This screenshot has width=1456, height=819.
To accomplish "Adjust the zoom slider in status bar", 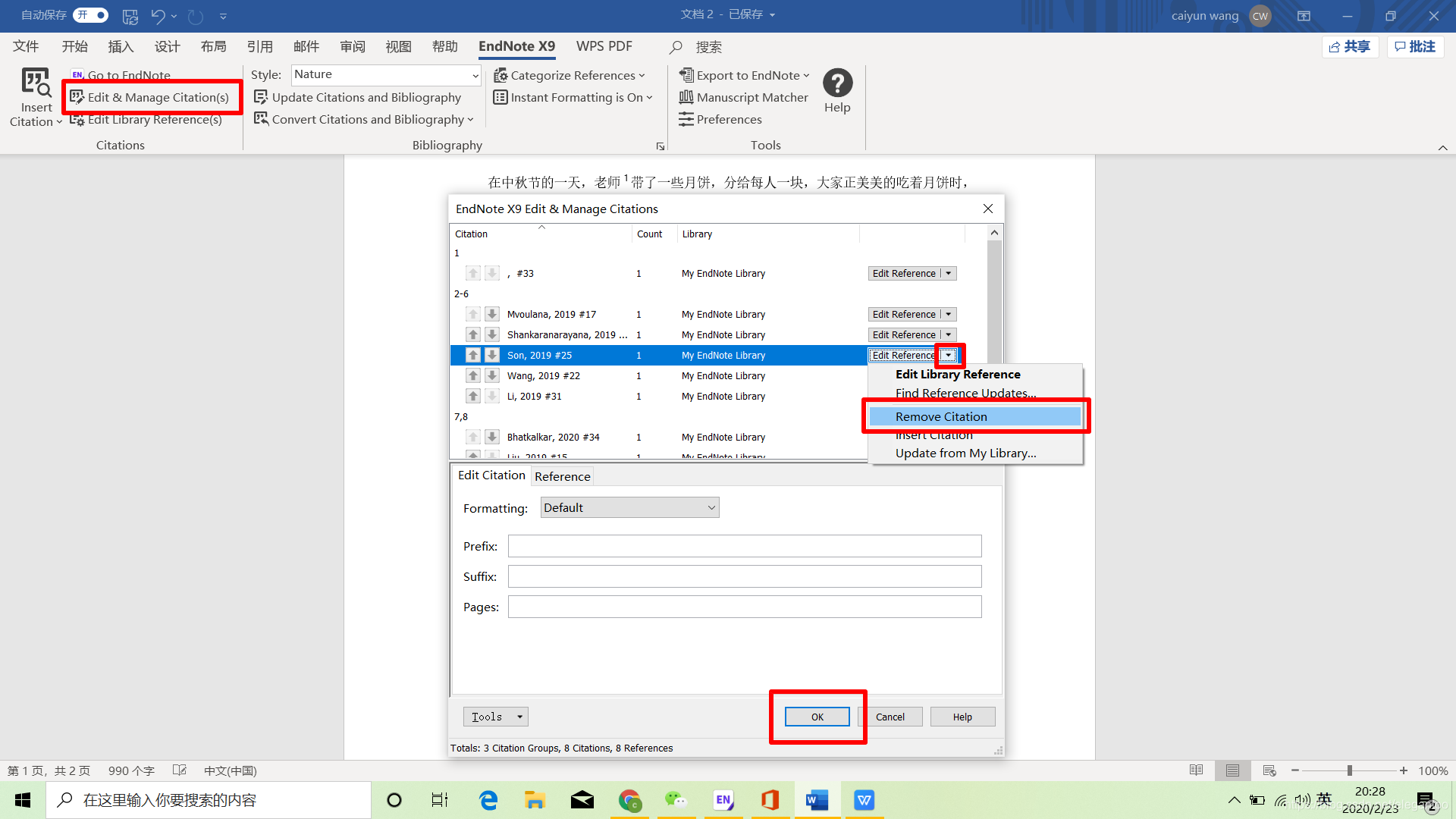I will [x=1349, y=770].
